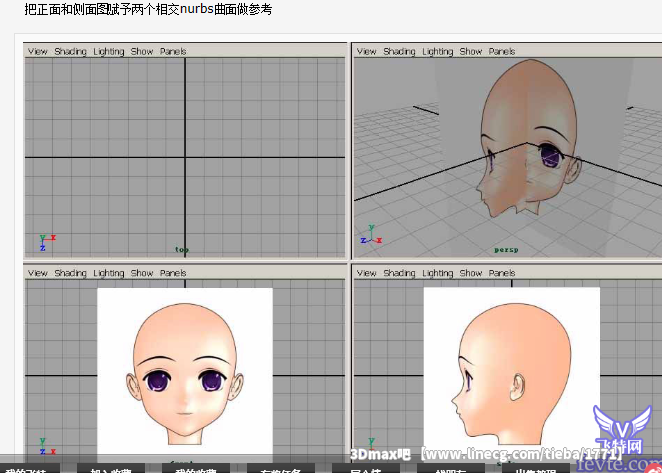Viewport: 662px width, 473px height.
Task: Click the heading text mentioning nurbs
Action: [148, 9]
